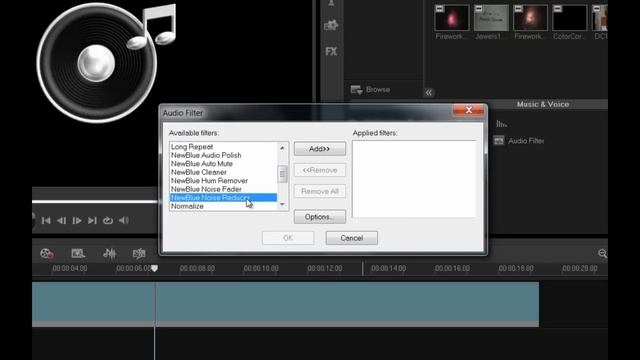This screenshot has height=360, width=640.
Task: Open the Sound Mixer icon
Action: tap(109, 253)
